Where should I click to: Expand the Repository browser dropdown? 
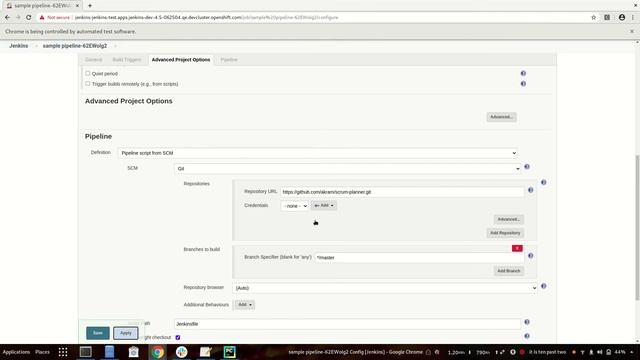(x=385, y=288)
